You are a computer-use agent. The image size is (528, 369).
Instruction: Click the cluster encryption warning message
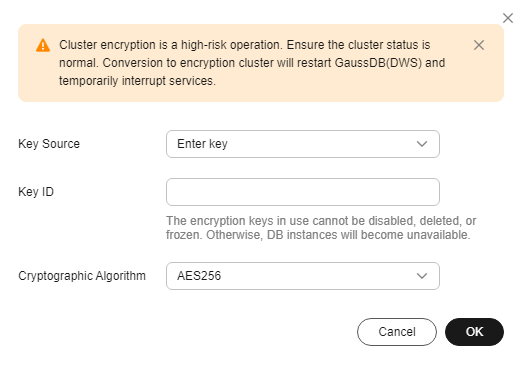[x=252, y=63]
